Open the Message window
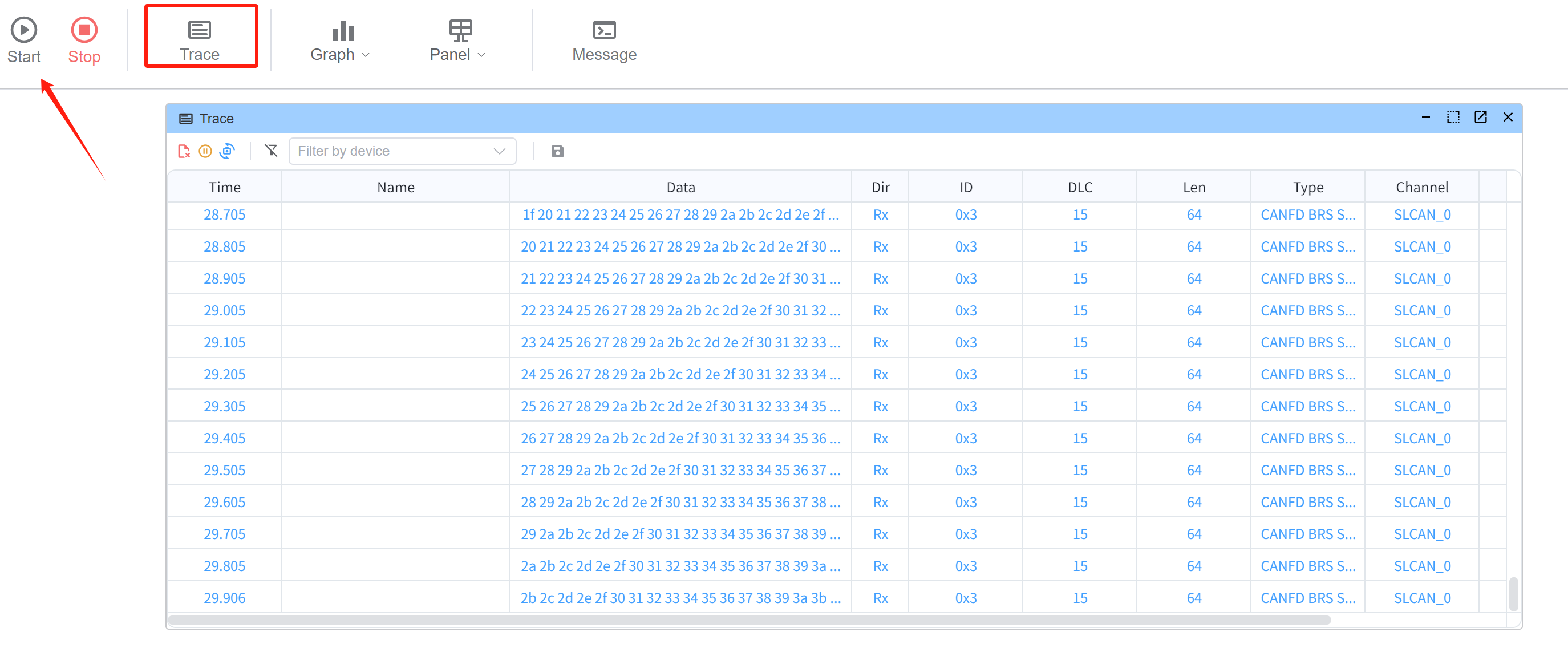The width and height of the screenshot is (1568, 652). (604, 40)
